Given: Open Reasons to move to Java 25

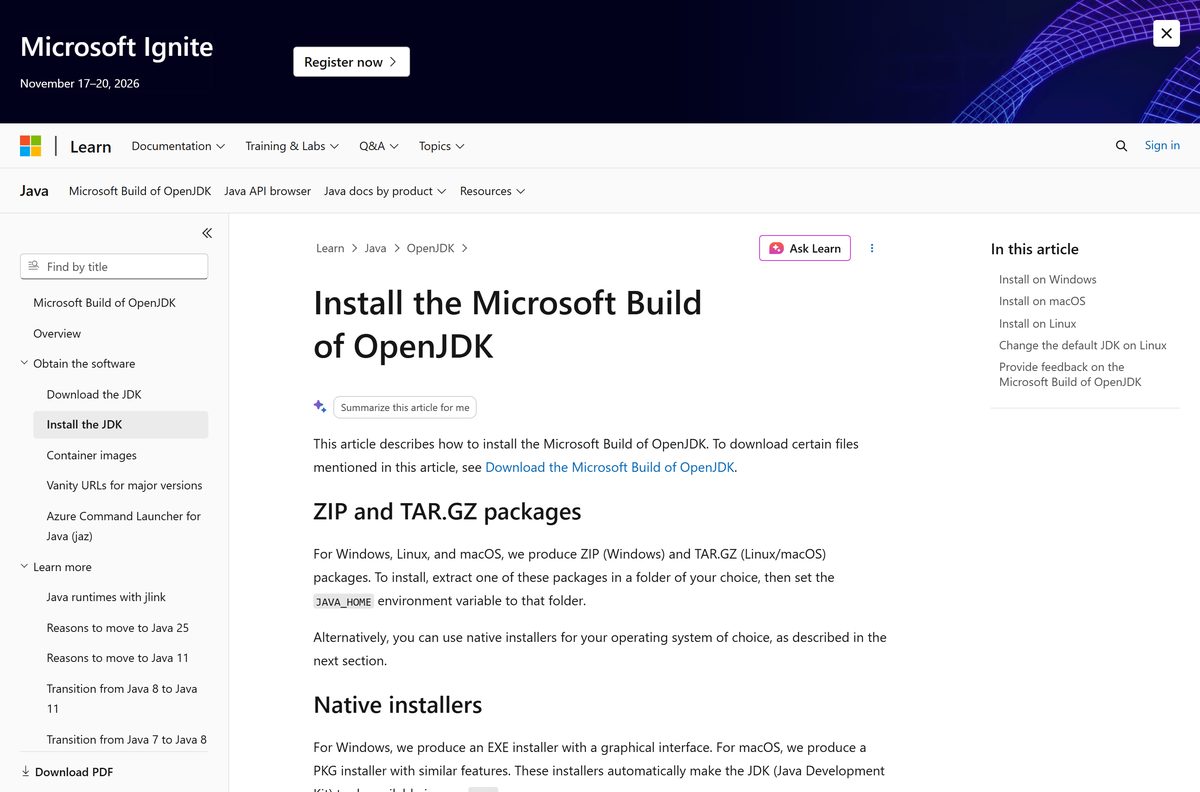Looking at the screenshot, I should point(117,628).
